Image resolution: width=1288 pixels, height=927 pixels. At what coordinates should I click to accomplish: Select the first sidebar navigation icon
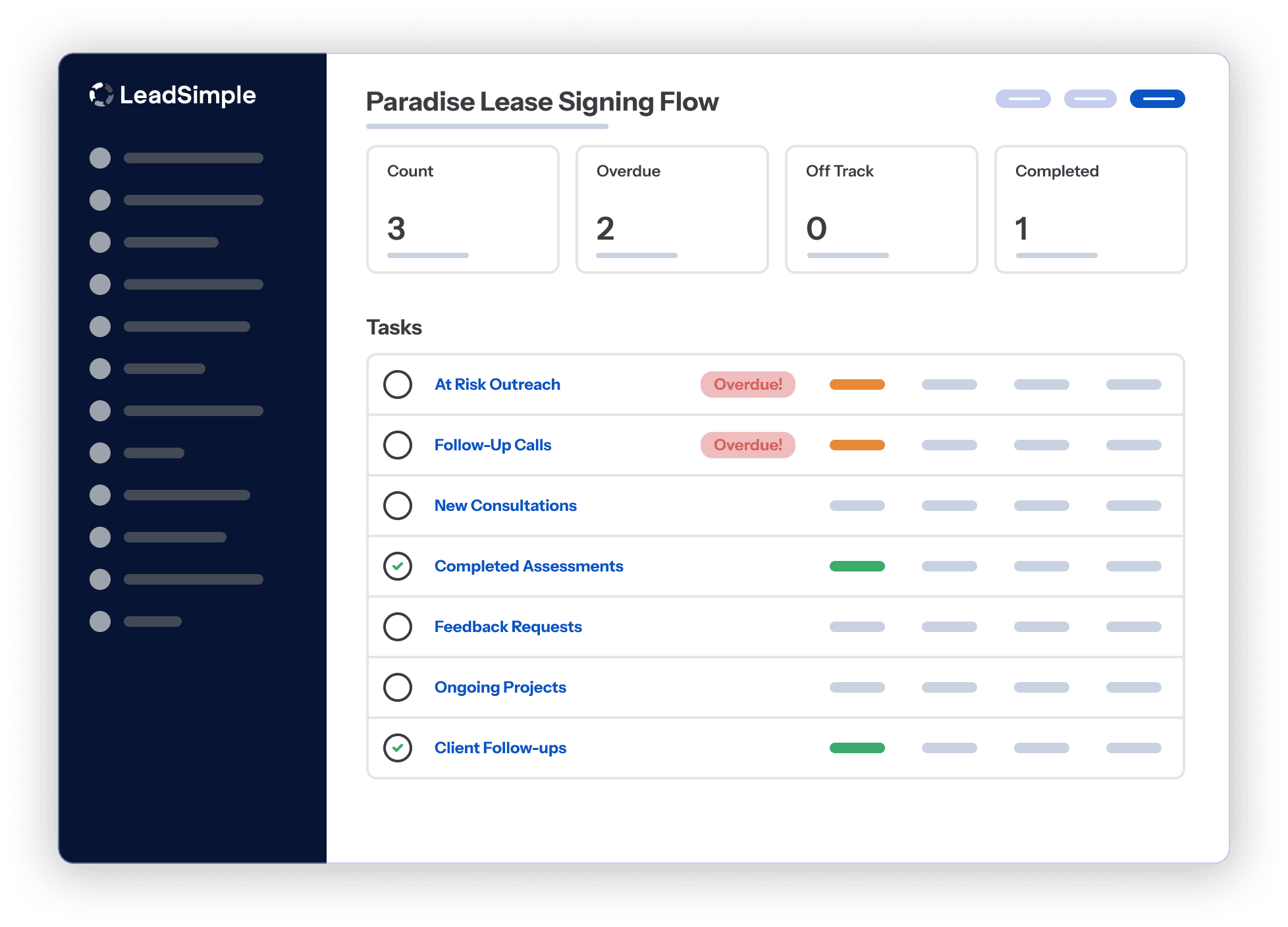100,158
